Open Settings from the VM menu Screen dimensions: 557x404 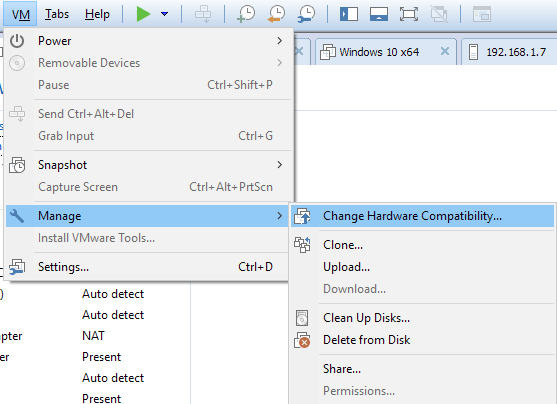pos(147,267)
